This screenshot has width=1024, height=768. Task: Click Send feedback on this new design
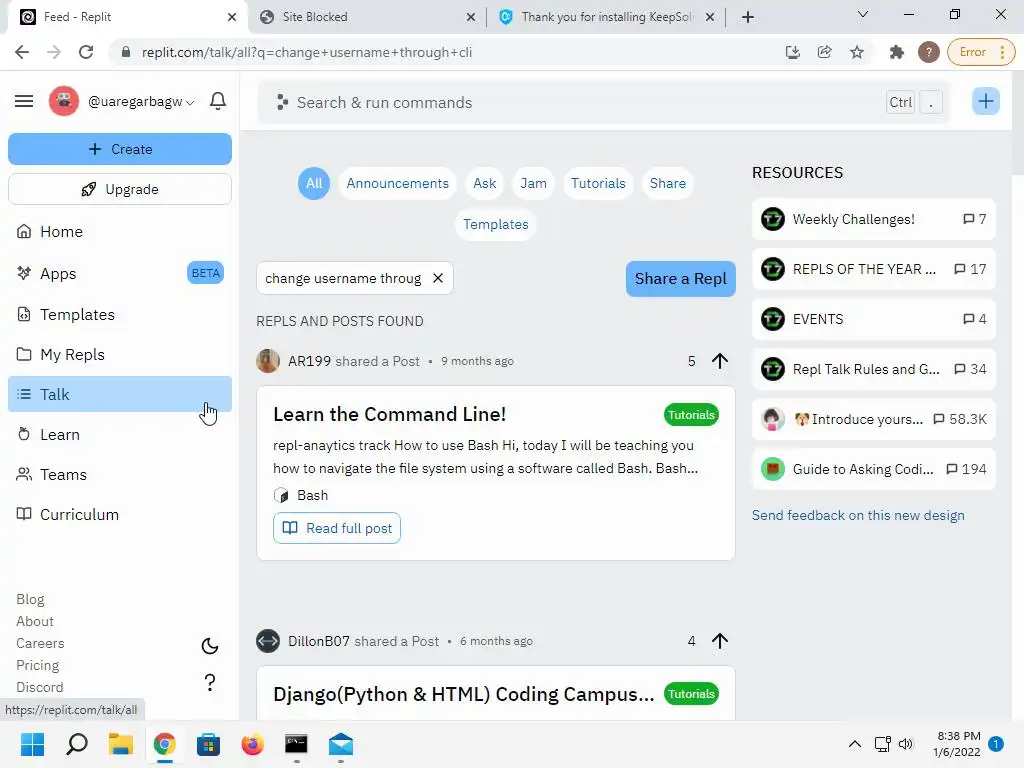click(857, 515)
